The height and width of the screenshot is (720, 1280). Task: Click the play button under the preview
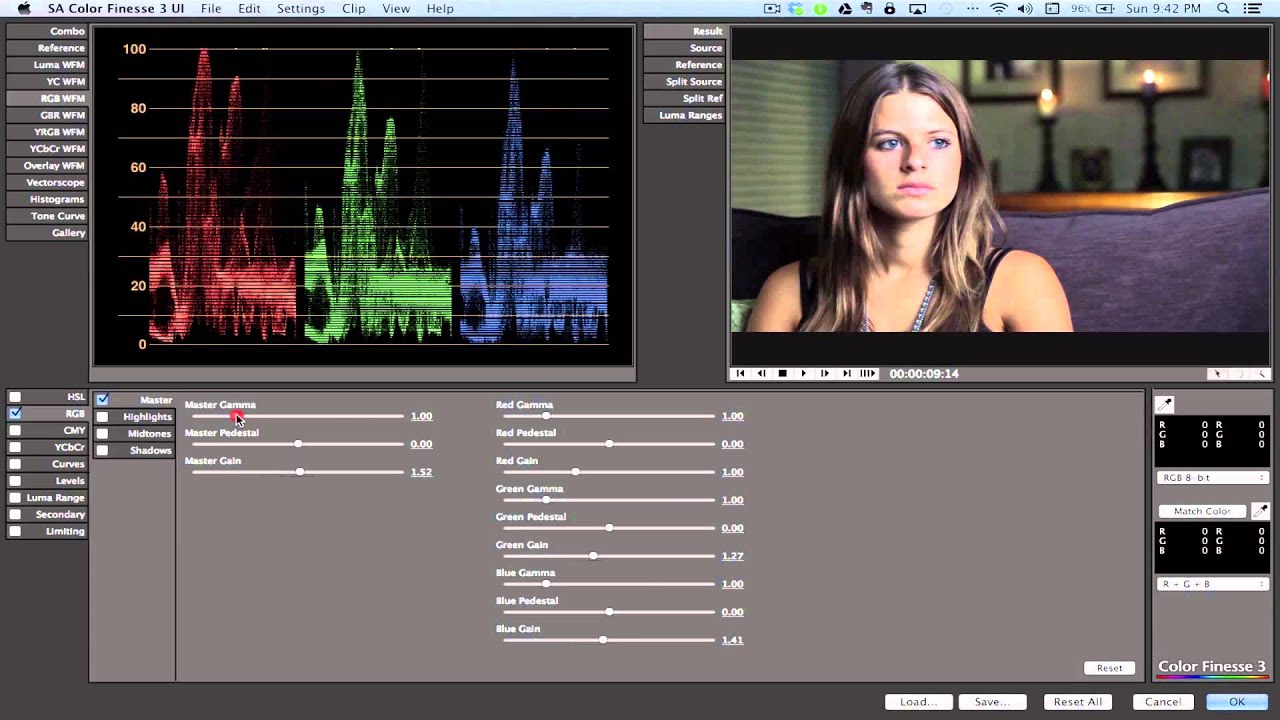tap(803, 373)
